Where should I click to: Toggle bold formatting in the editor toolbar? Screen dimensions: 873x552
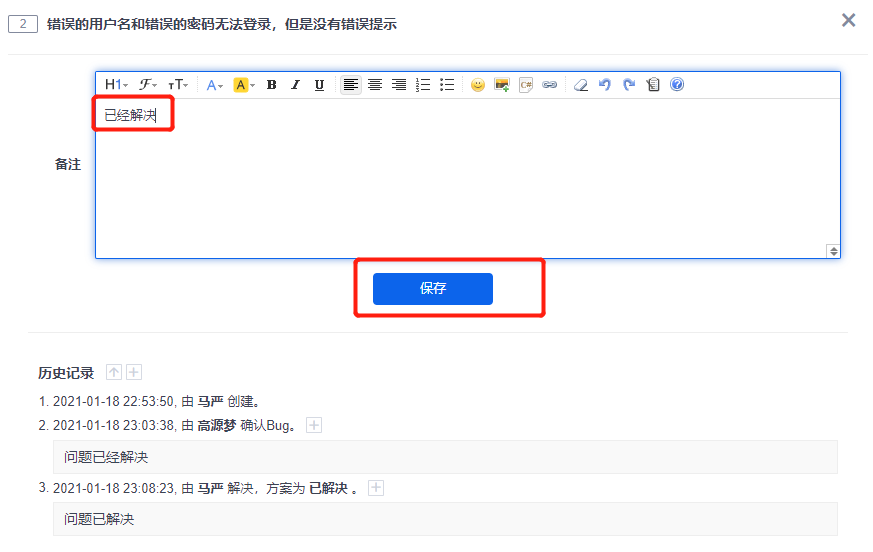point(271,85)
